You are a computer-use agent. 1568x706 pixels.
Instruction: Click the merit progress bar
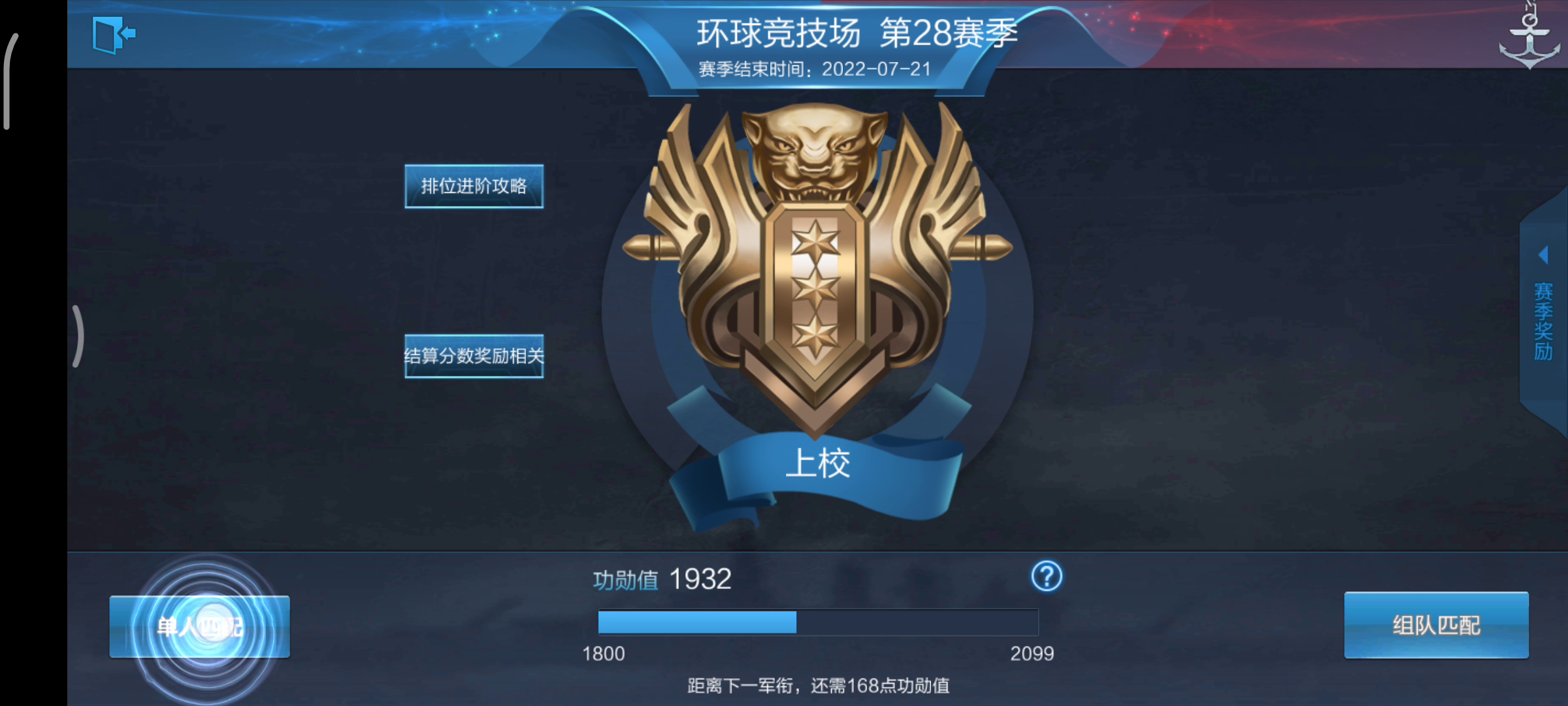pos(818,622)
